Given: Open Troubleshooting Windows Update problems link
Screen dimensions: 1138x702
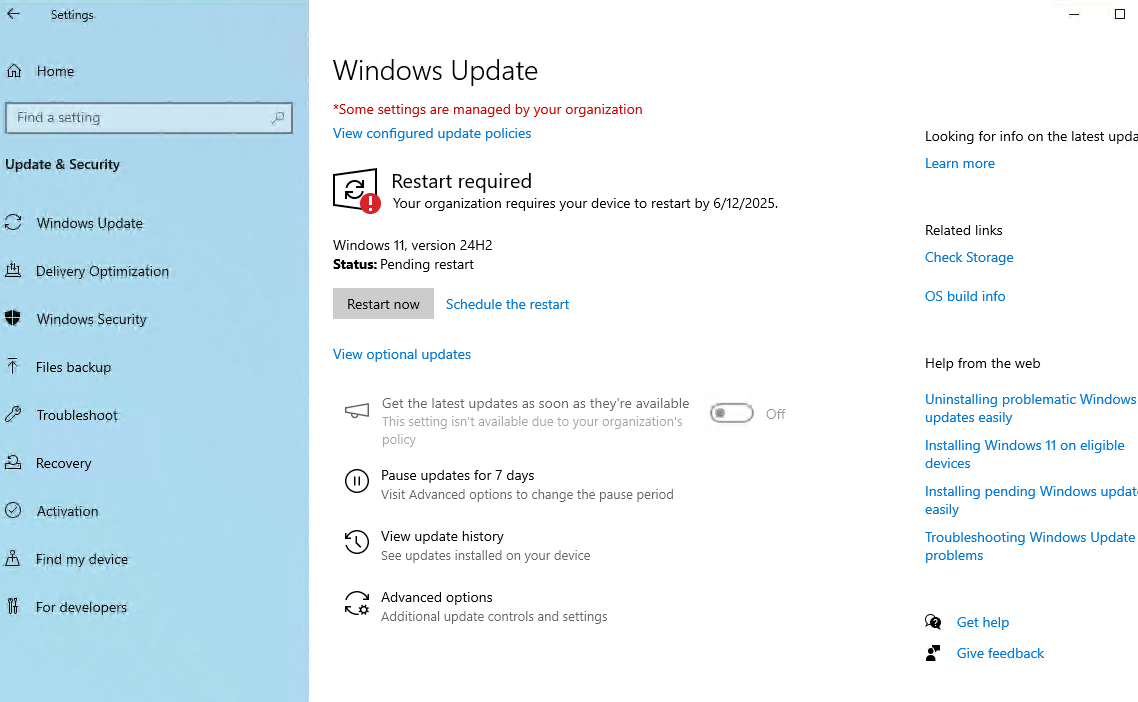Looking at the screenshot, I should coord(1029,546).
